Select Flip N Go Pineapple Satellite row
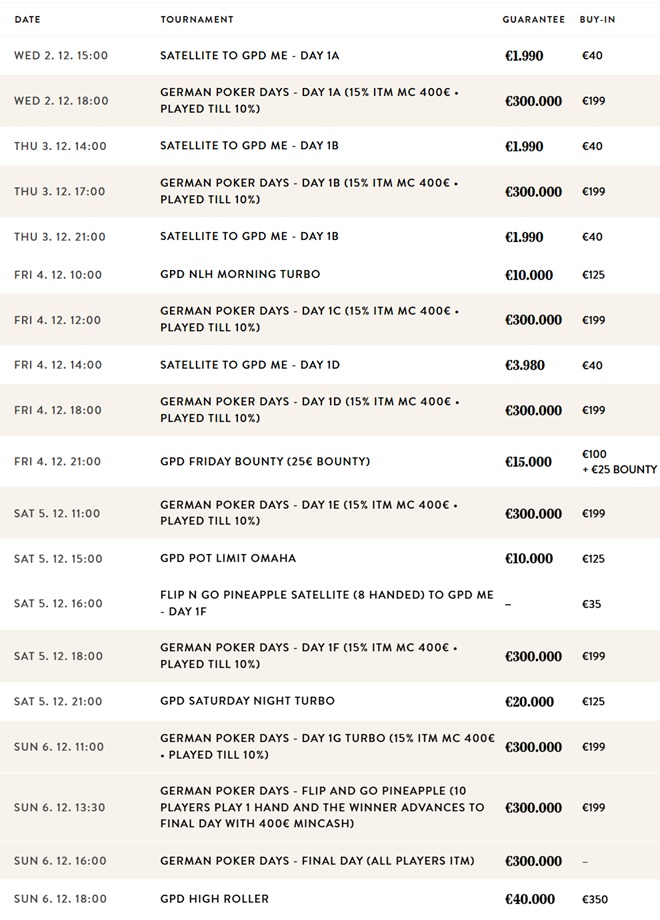Screen dimensions: 660x920 pyautogui.click(x=330, y=603)
